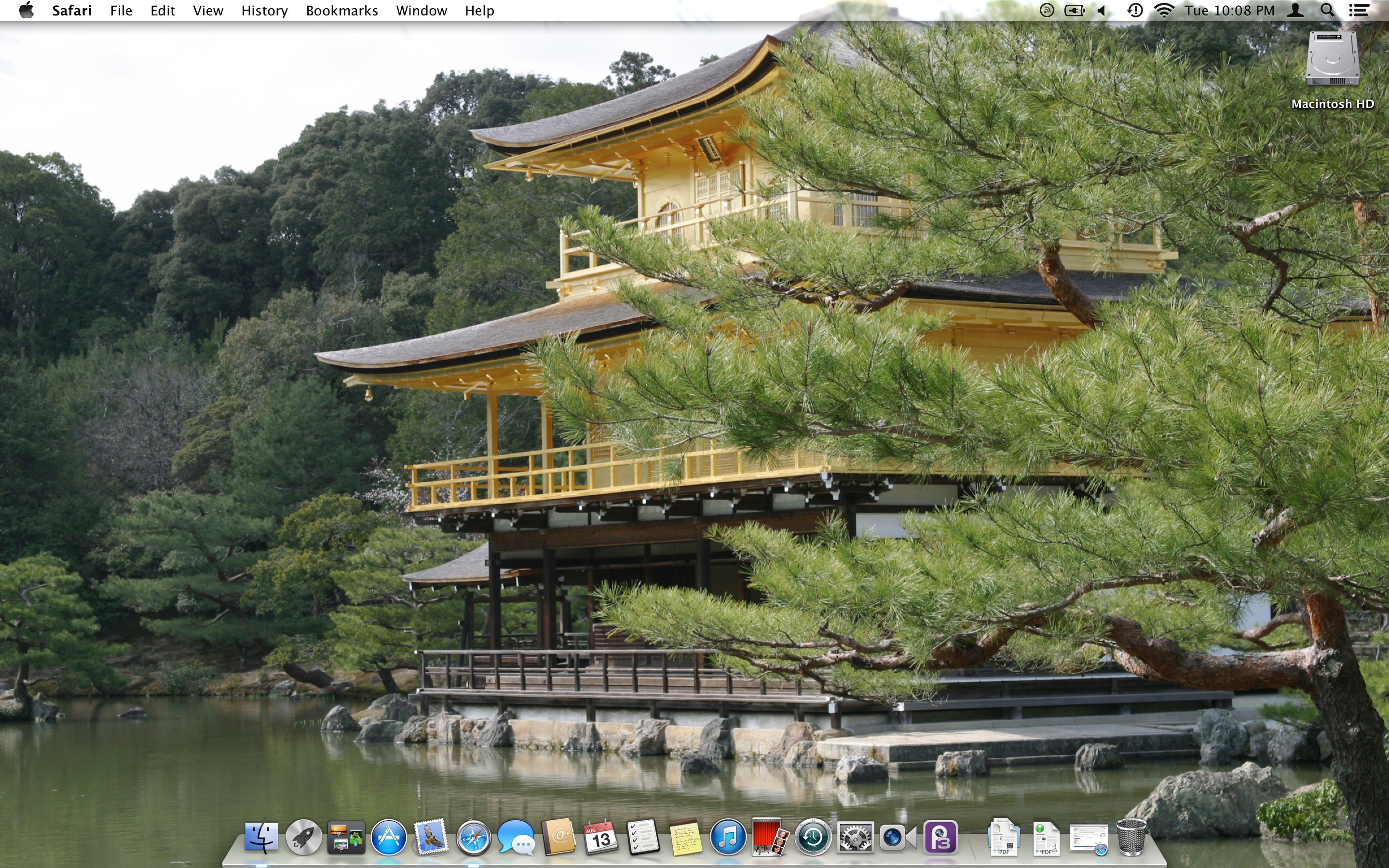Open the Window menu
Screen dimensions: 1389x868
tap(422, 10)
